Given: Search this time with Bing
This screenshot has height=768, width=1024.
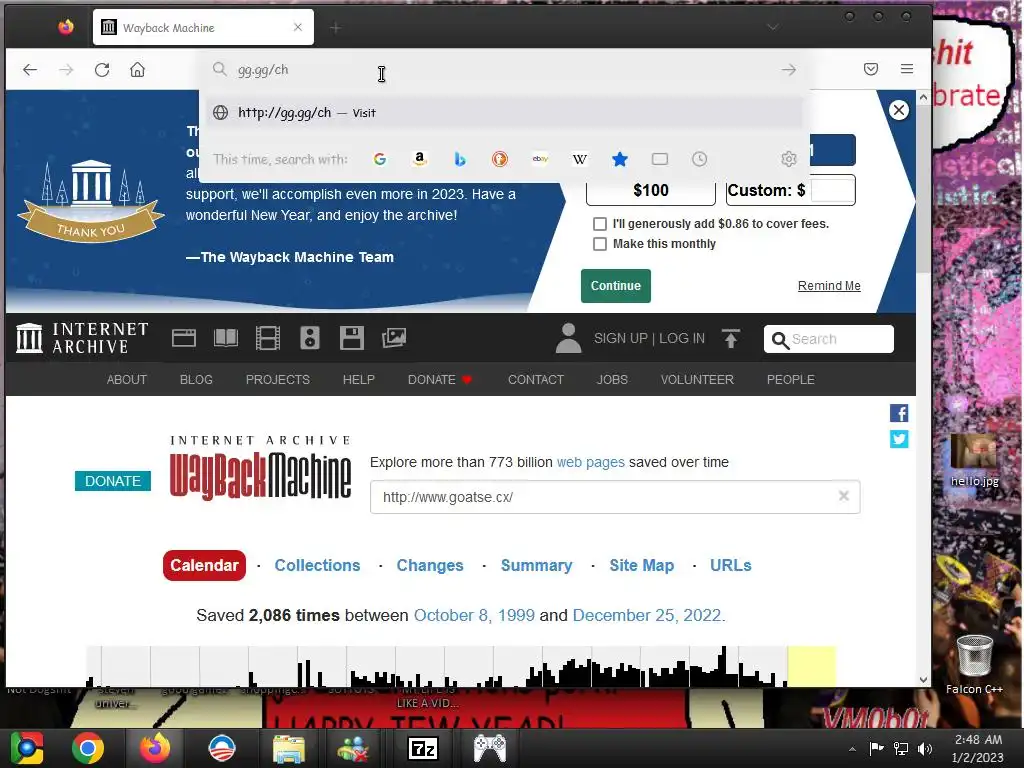Looking at the screenshot, I should click(x=460, y=159).
